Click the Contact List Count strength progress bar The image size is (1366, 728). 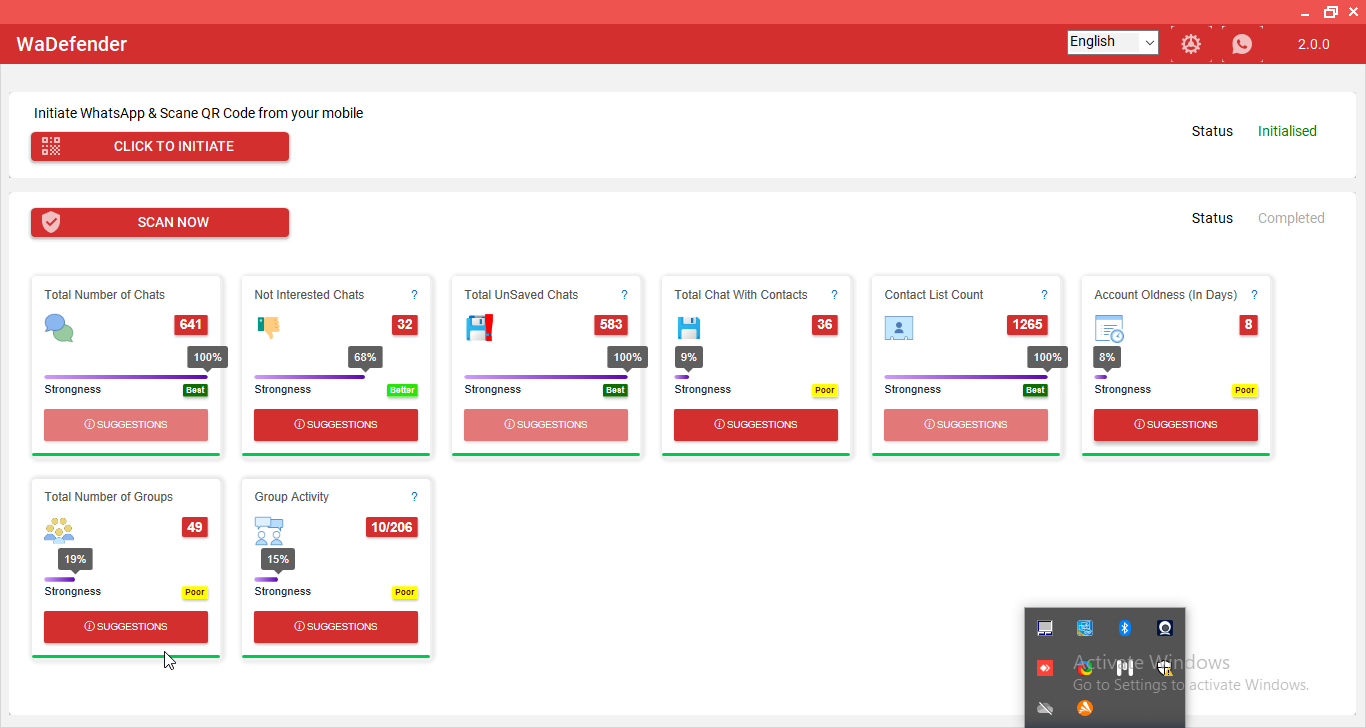point(966,377)
